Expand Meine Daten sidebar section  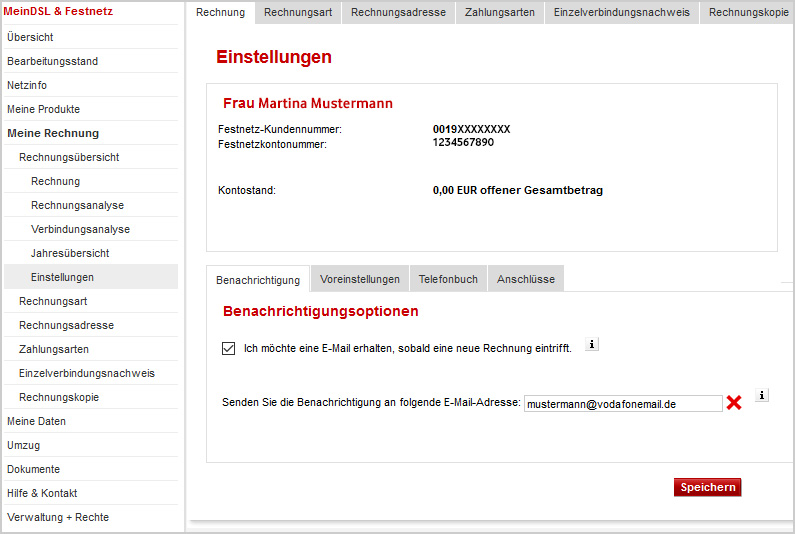[36, 421]
